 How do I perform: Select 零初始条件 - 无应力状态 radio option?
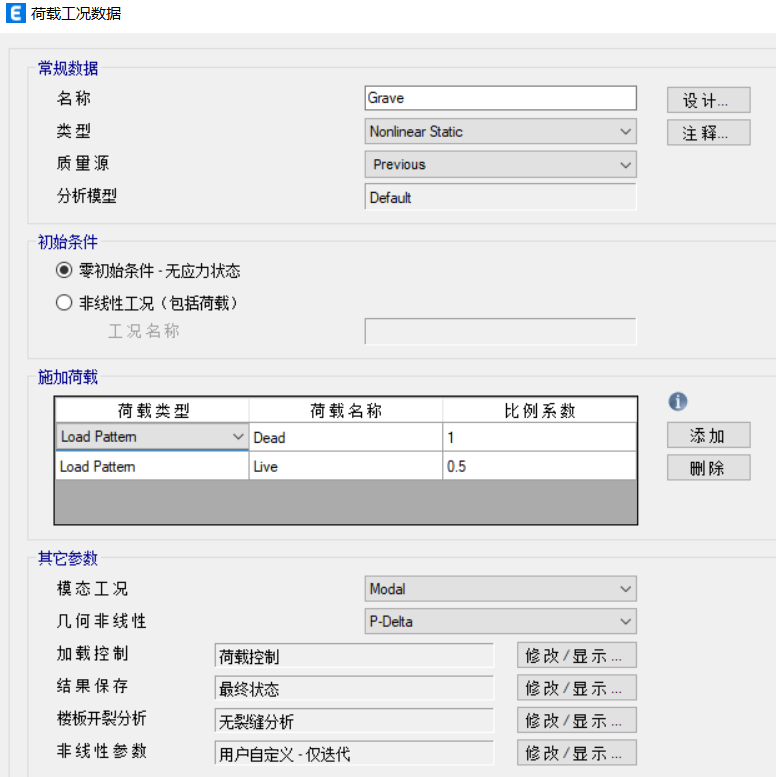click(65, 271)
